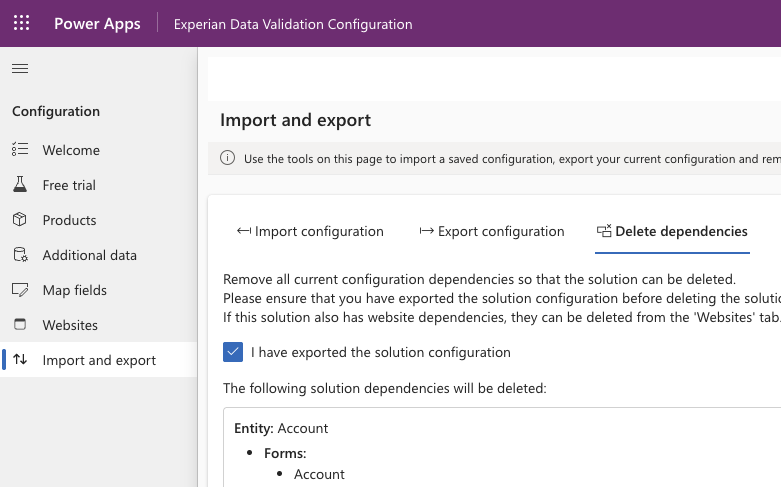Click the Websites window icon
The width and height of the screenshot is (781, 487).
(x=20, y=325)
